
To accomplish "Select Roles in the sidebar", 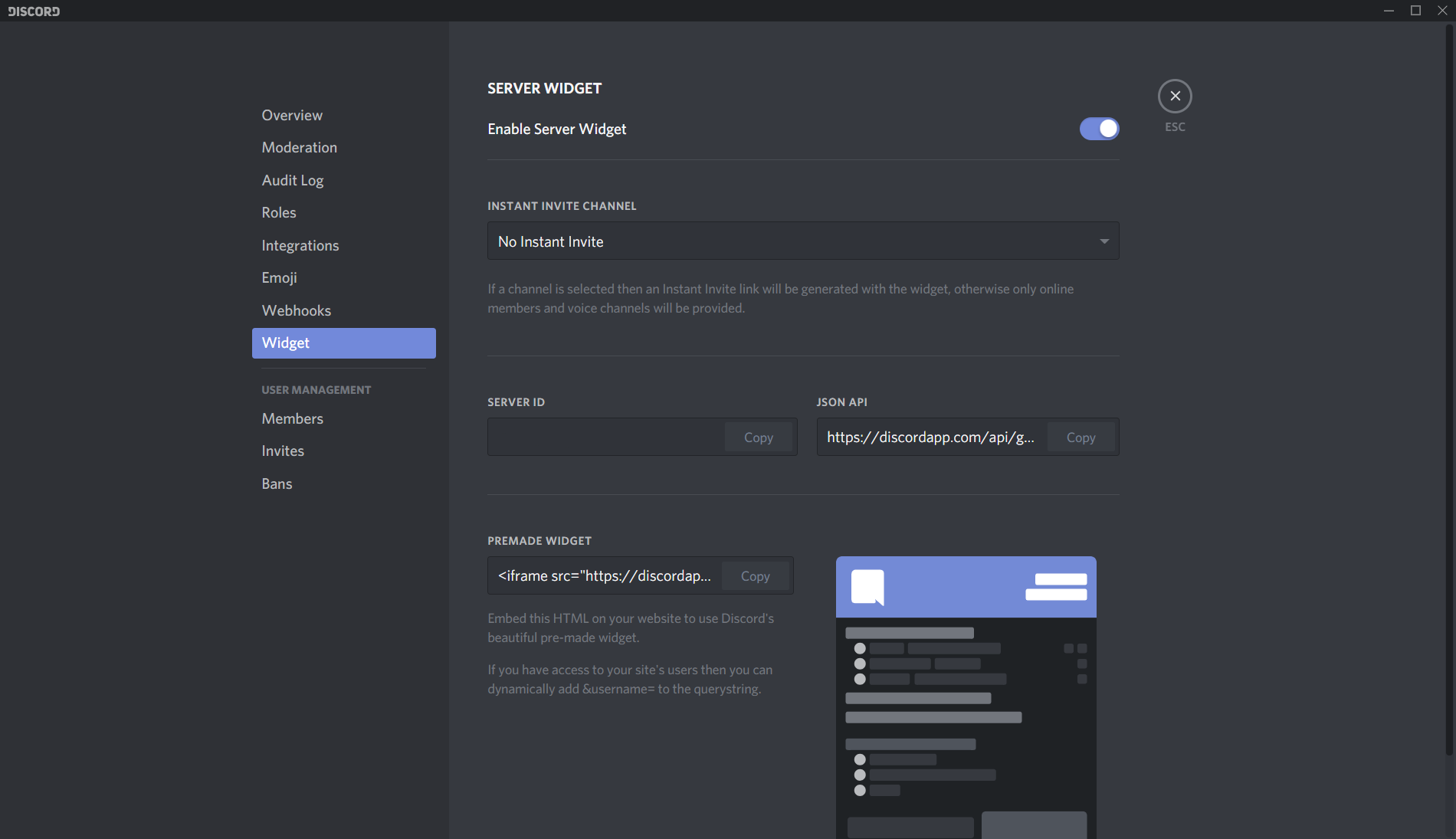I will click(x=344, y=213).
